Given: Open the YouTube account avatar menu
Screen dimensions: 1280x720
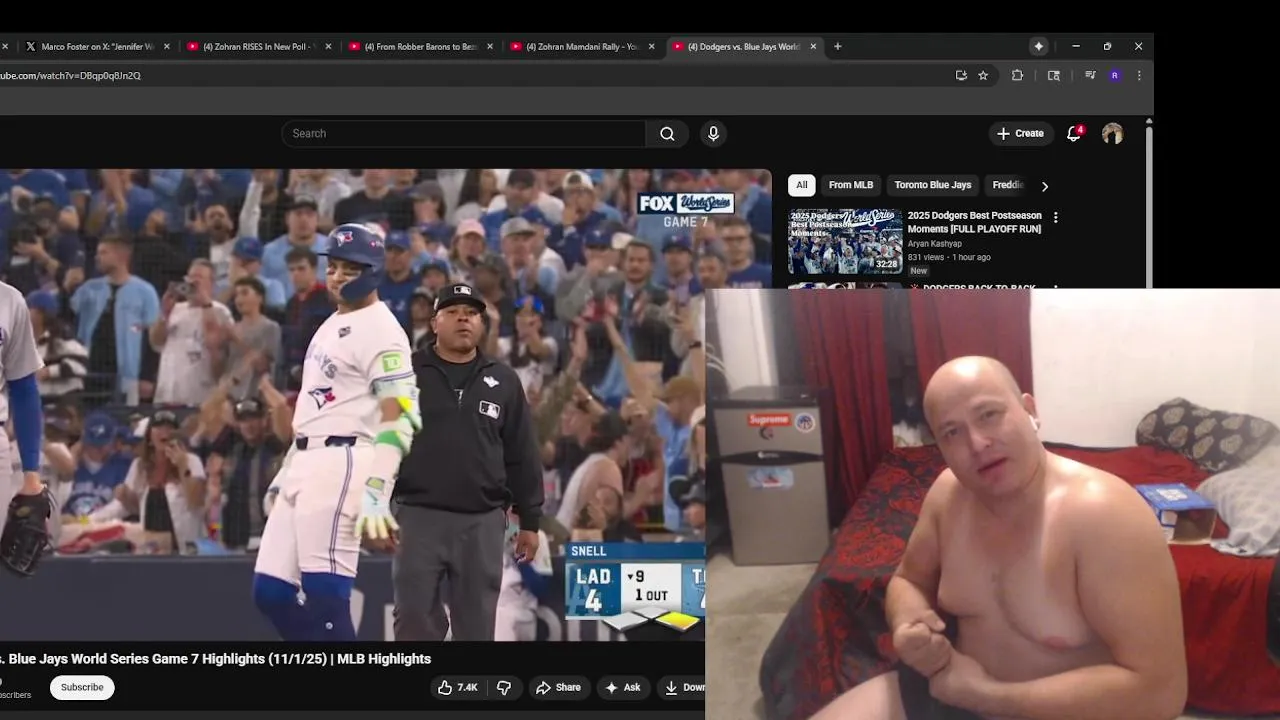Looking at the screenshot, I should 1112,134.
